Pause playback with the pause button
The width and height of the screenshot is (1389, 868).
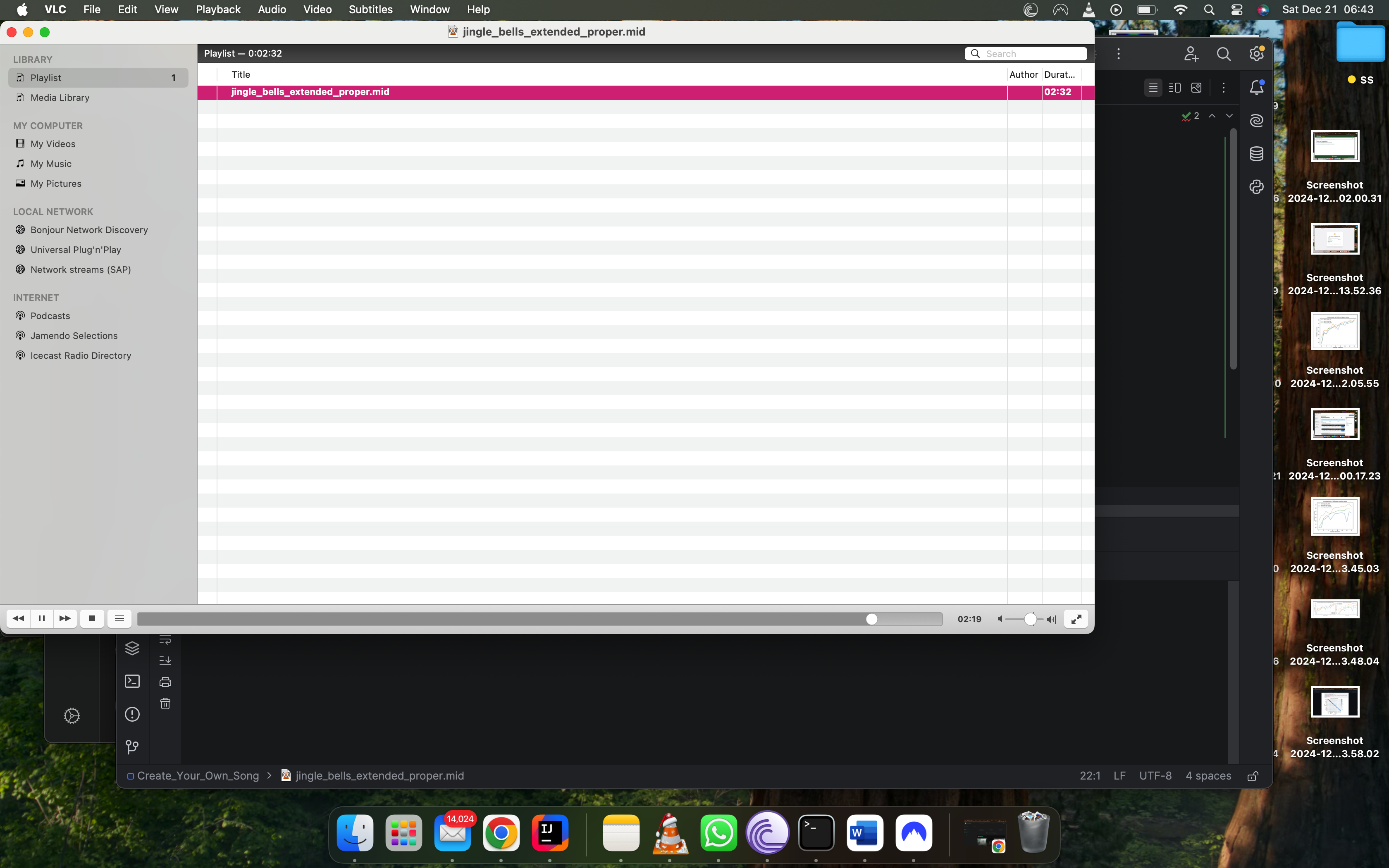point(41,618)
